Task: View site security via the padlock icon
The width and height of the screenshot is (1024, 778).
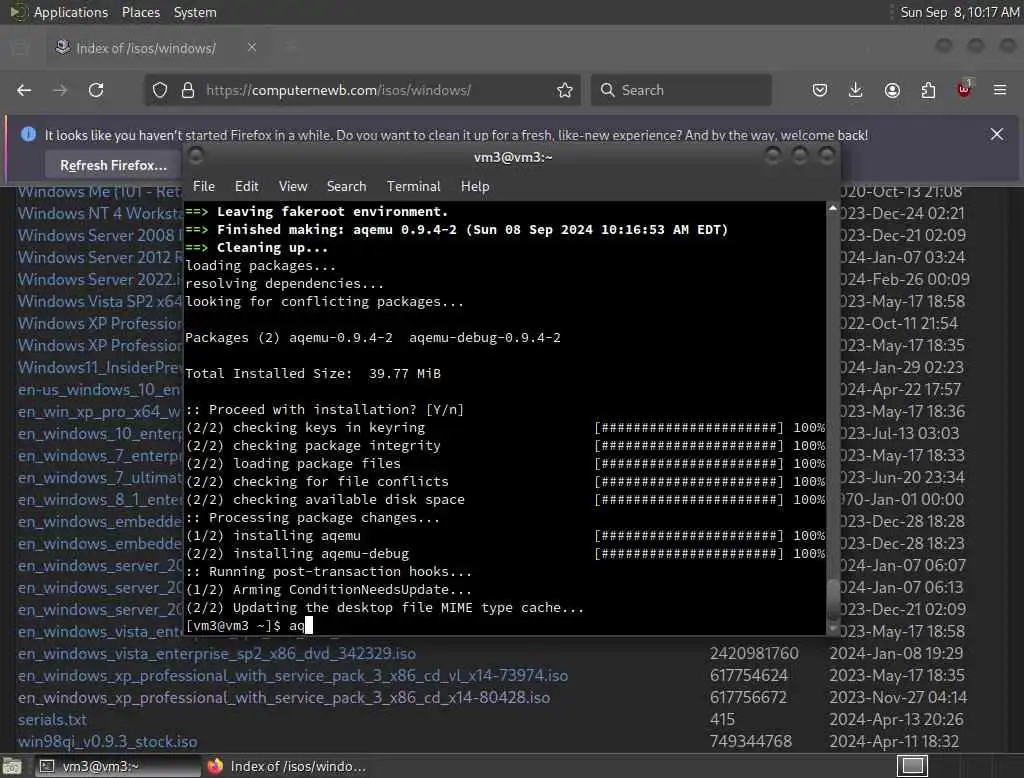Action: point(188,90)
